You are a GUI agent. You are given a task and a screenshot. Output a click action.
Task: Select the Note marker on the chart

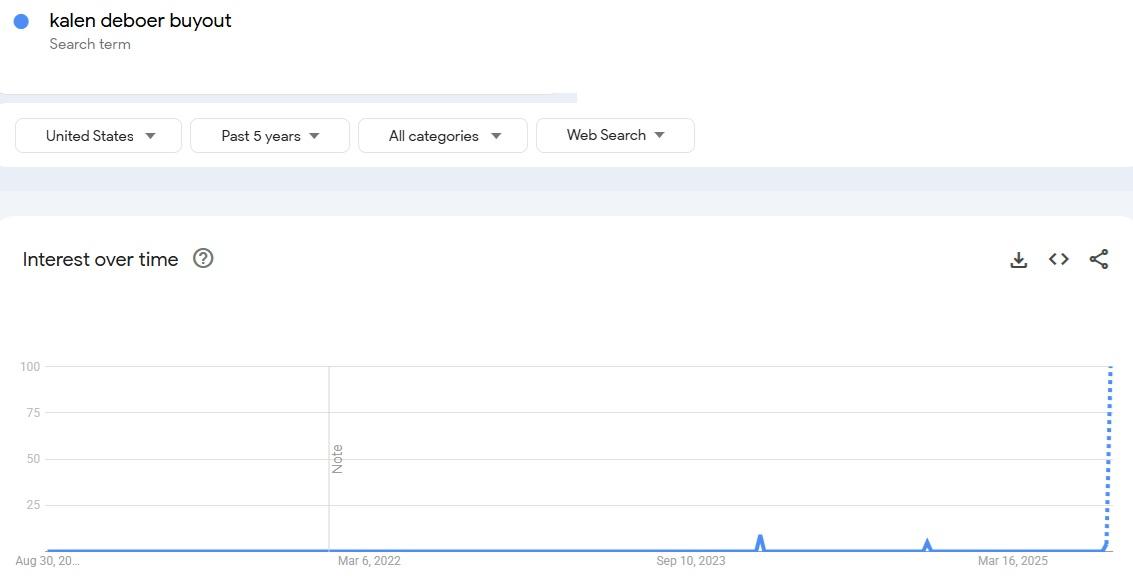coord(337,459)
